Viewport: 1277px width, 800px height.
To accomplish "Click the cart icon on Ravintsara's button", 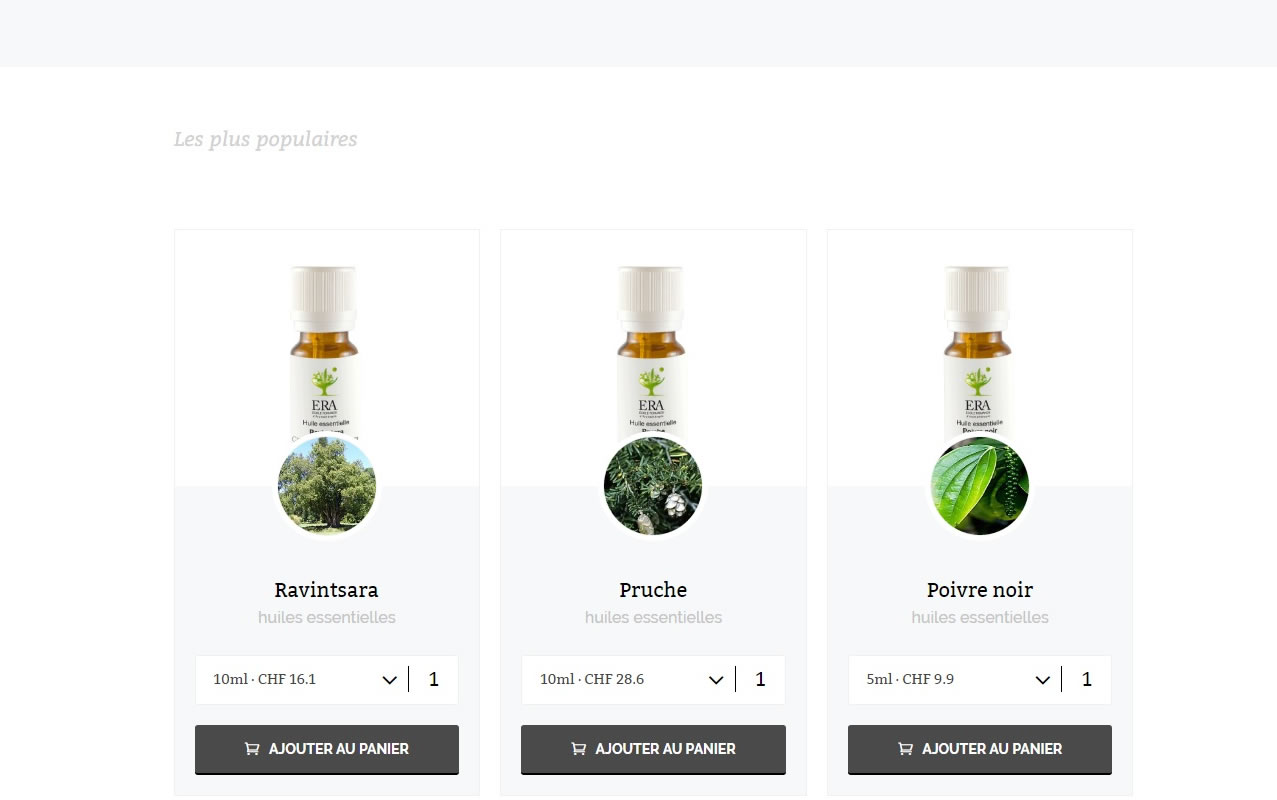I will coord(252,748).
